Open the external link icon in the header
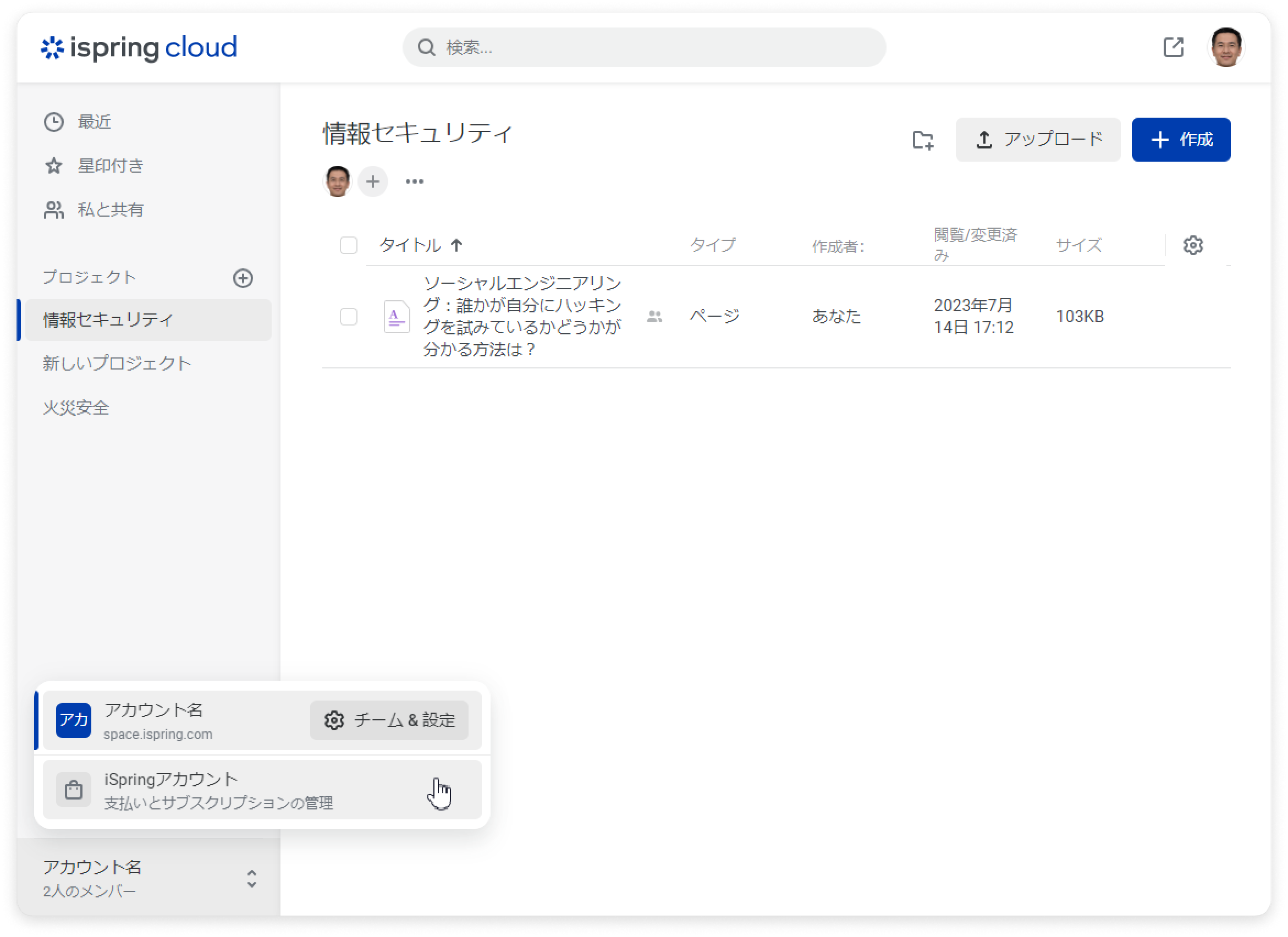Viewport: 1288px width, 937px height. point(1173,48)
